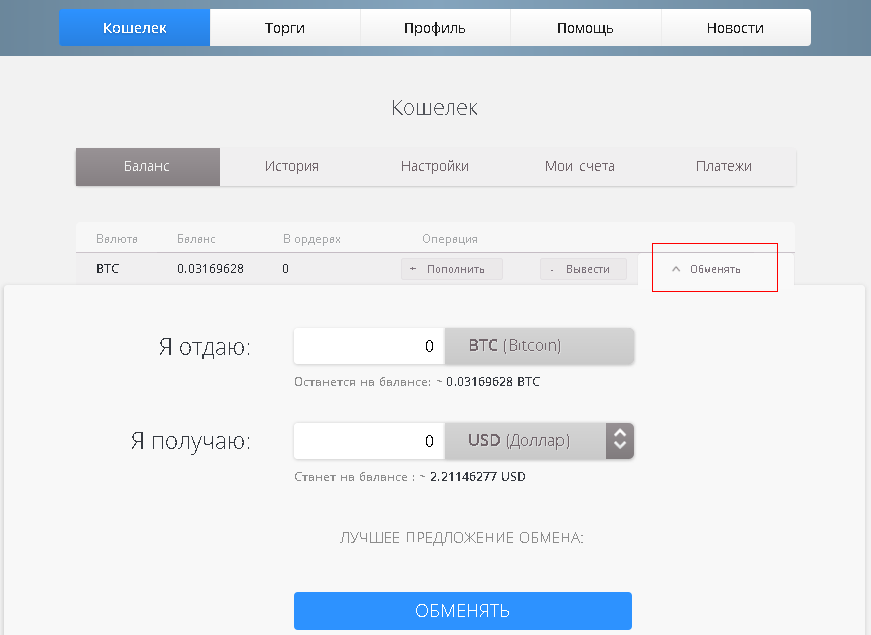Go to the Торги navigation tab
Image resolution: width=871 pixels, height=635 pixels.
pos(285,28)
